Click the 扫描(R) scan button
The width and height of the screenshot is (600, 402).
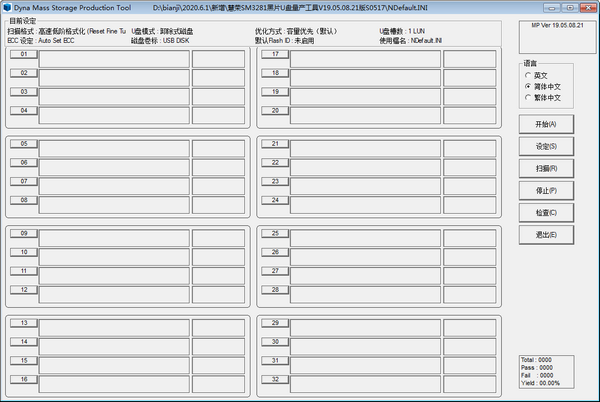click(x=546, y=168)
